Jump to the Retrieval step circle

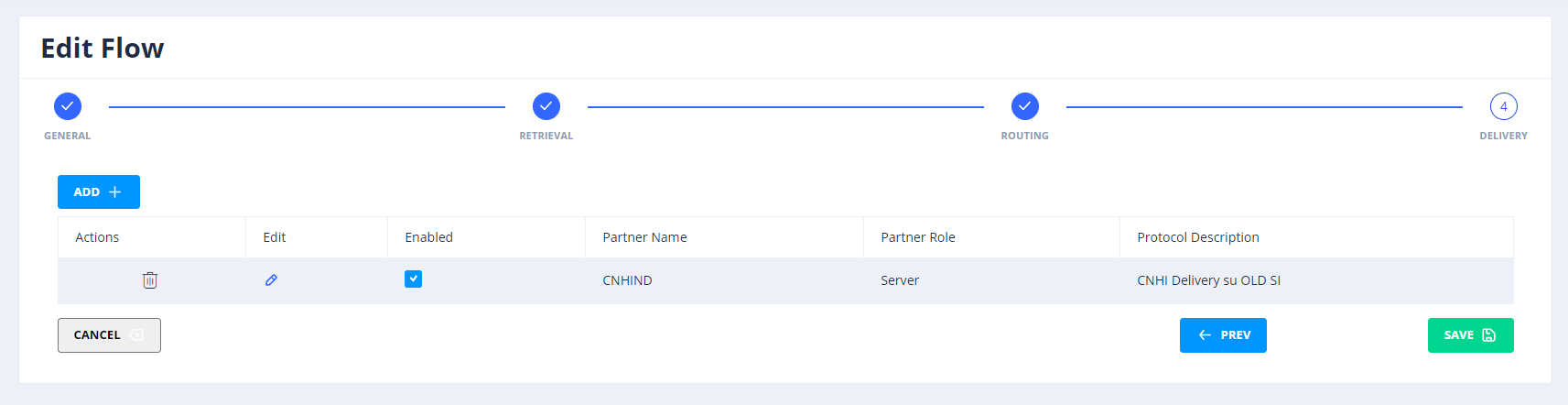tap(546, 106)
